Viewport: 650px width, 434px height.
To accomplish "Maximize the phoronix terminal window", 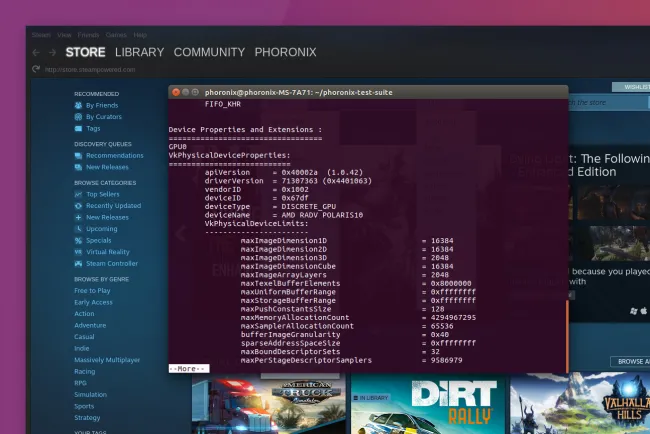I will [x=195, y=92].
